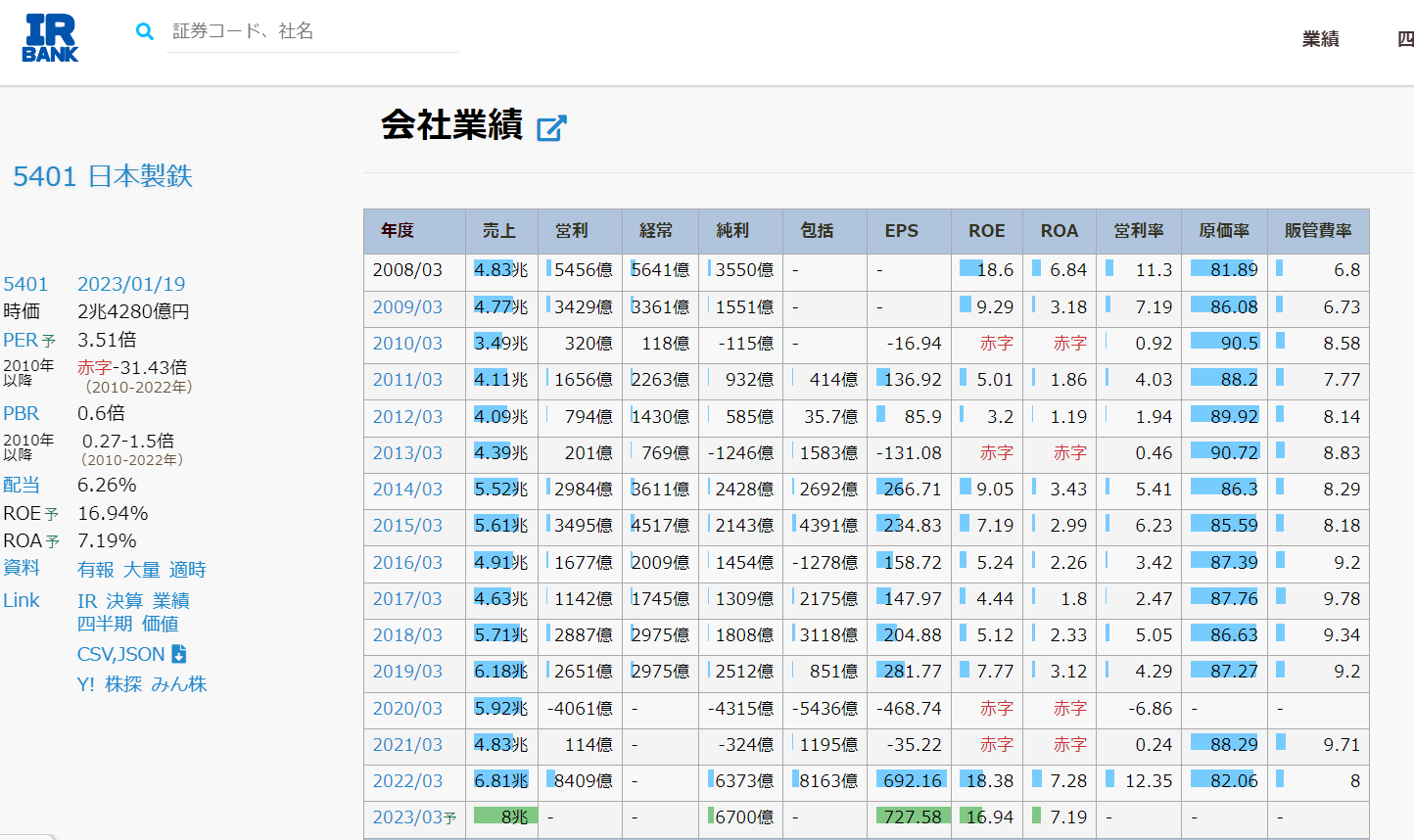The image size is (1414, 840).
Task: Open the 2018/03 fiscal year link
Action: coord(407,635)
